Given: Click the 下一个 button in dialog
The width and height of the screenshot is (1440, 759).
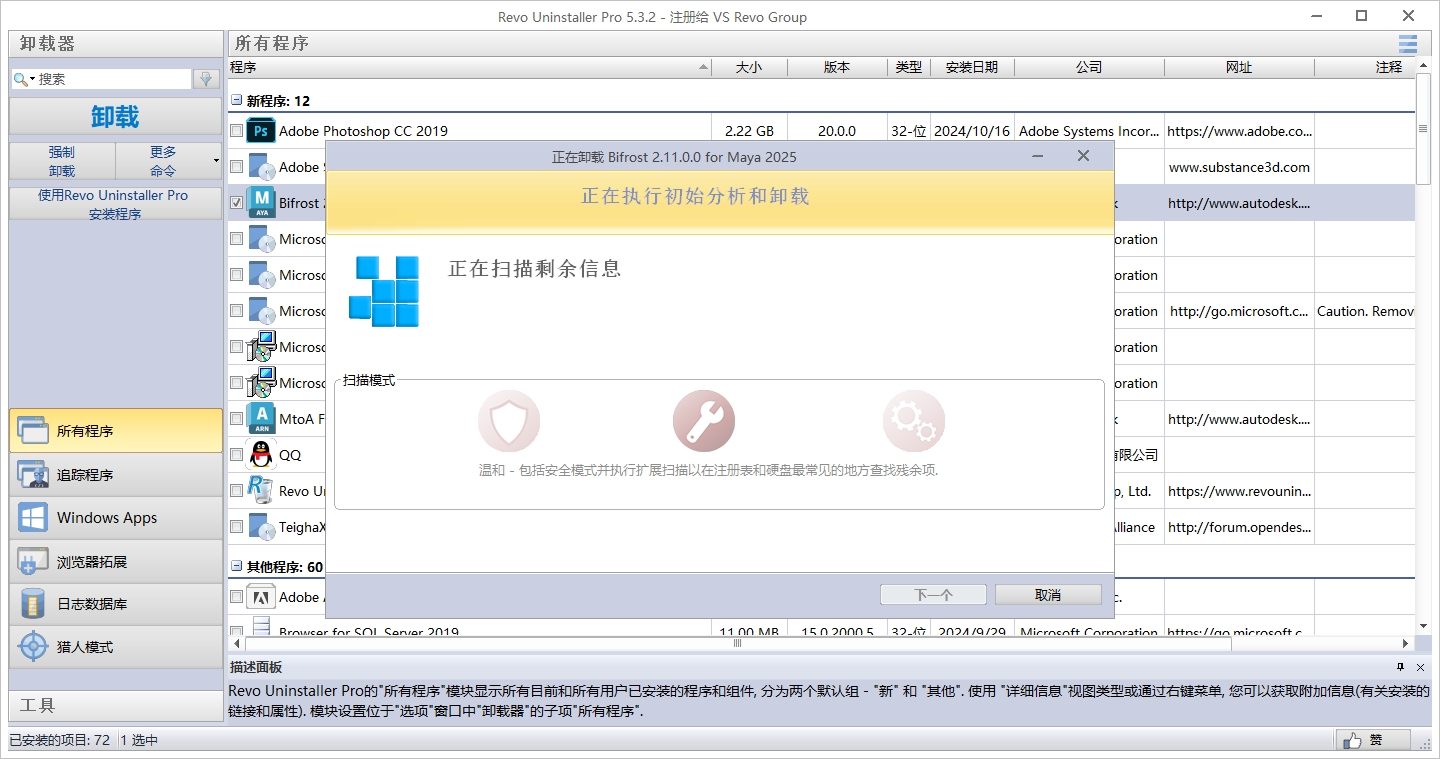Looking at the screenshot, I should [933, 595].
